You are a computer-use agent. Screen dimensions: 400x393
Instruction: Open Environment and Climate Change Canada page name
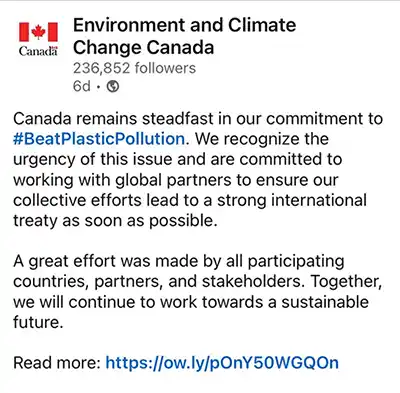pyautogui.click(x=184, y=36)
